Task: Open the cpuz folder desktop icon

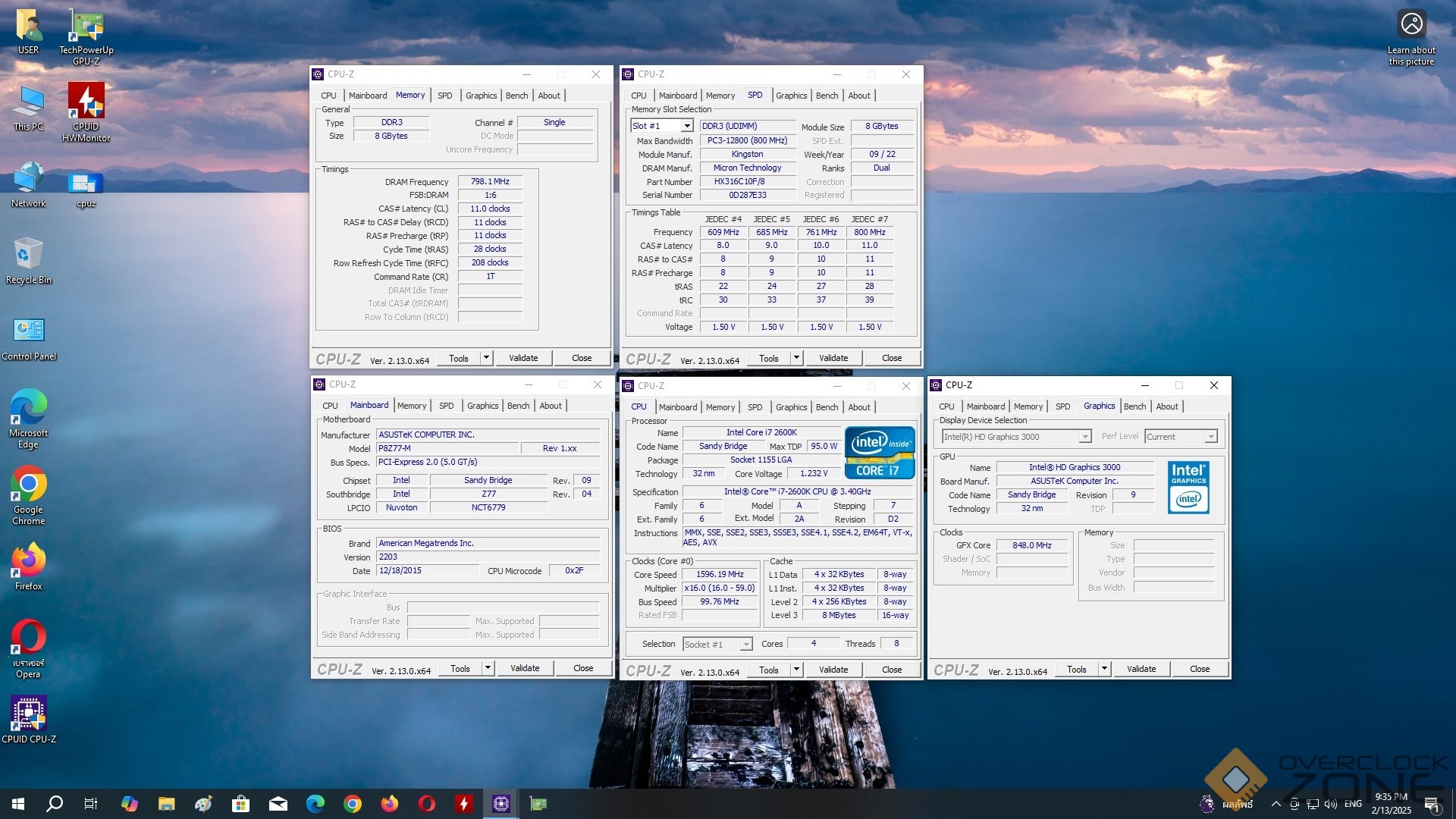Action: click(86, 190)
